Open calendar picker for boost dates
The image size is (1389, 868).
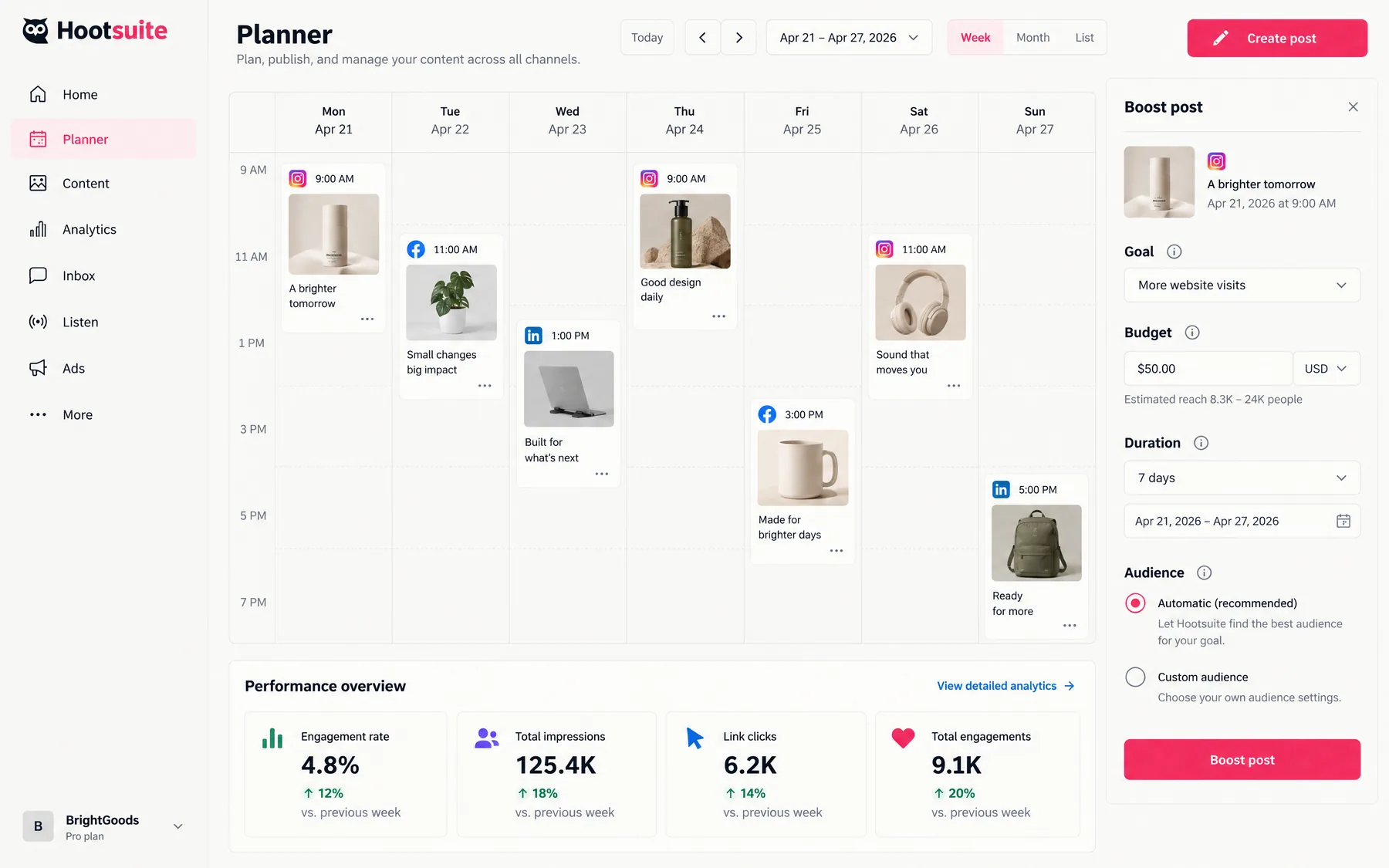click(x=1343, y=521)
